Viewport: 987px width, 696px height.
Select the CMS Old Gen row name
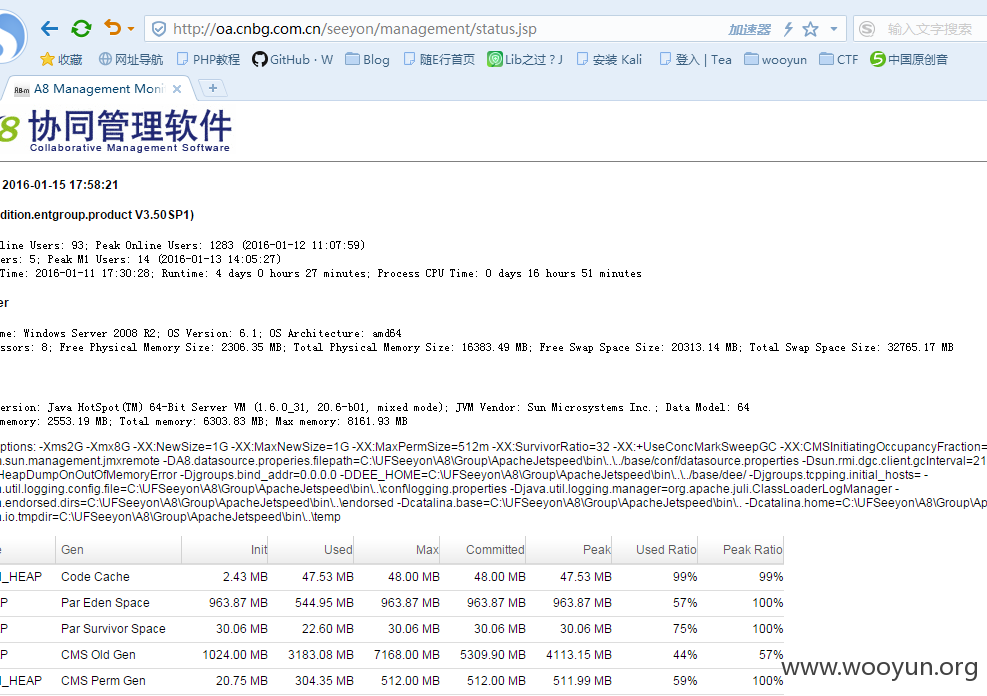coord(98,654)
